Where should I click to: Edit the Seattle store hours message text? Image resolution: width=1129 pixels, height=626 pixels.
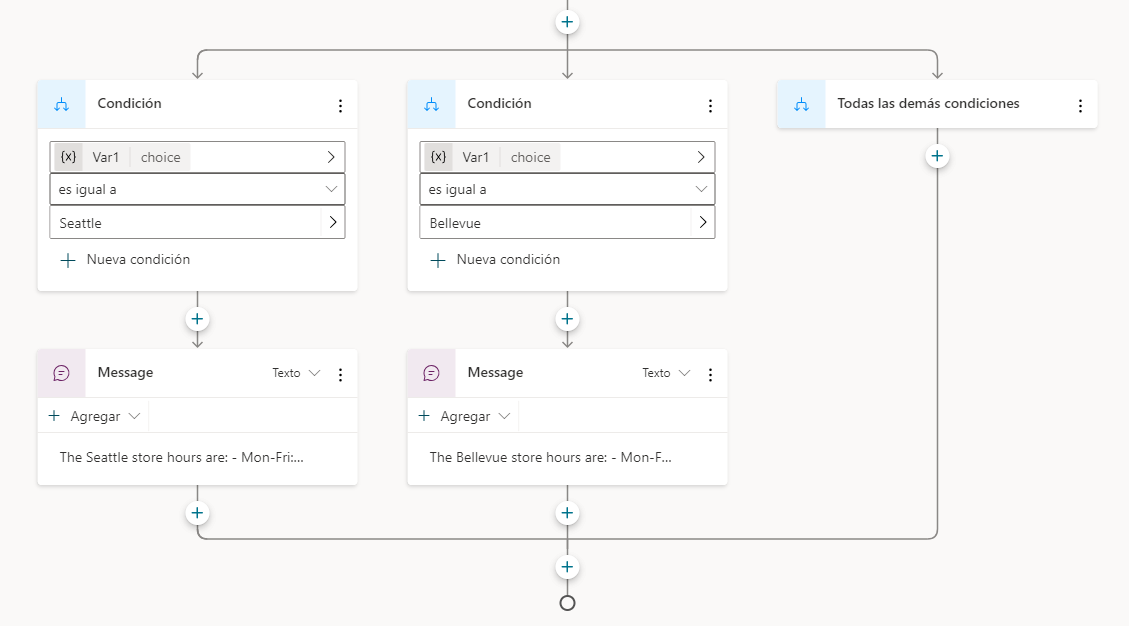(181, 457)
